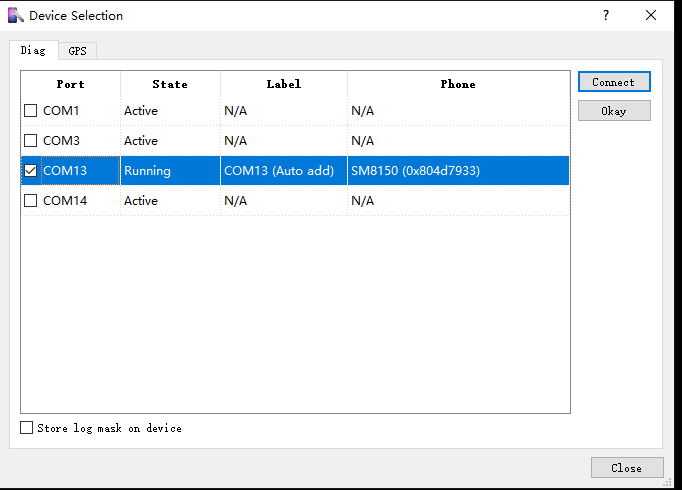Tick the COM14 port checkbox

[x=30, y=201]
